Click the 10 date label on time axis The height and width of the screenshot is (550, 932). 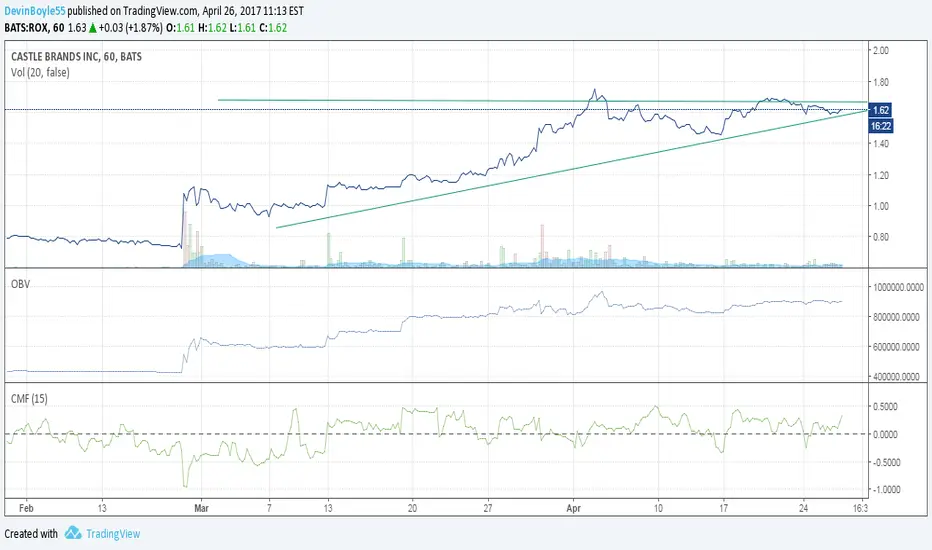tap(658, 508)
